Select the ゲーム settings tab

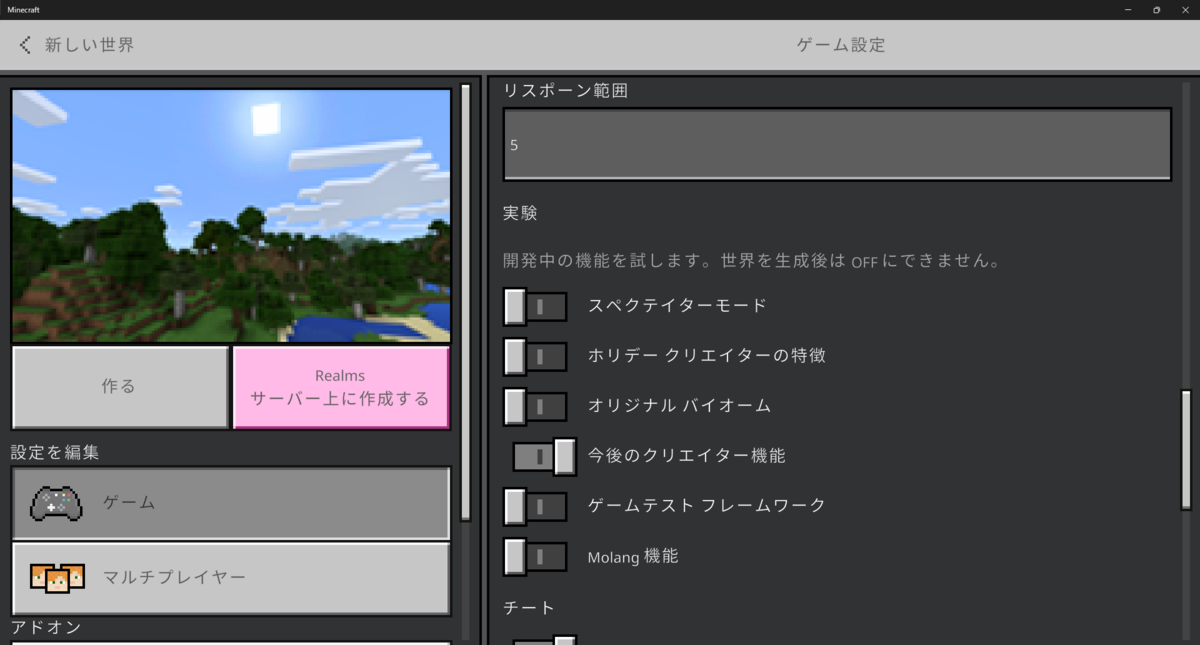[231, 503]
